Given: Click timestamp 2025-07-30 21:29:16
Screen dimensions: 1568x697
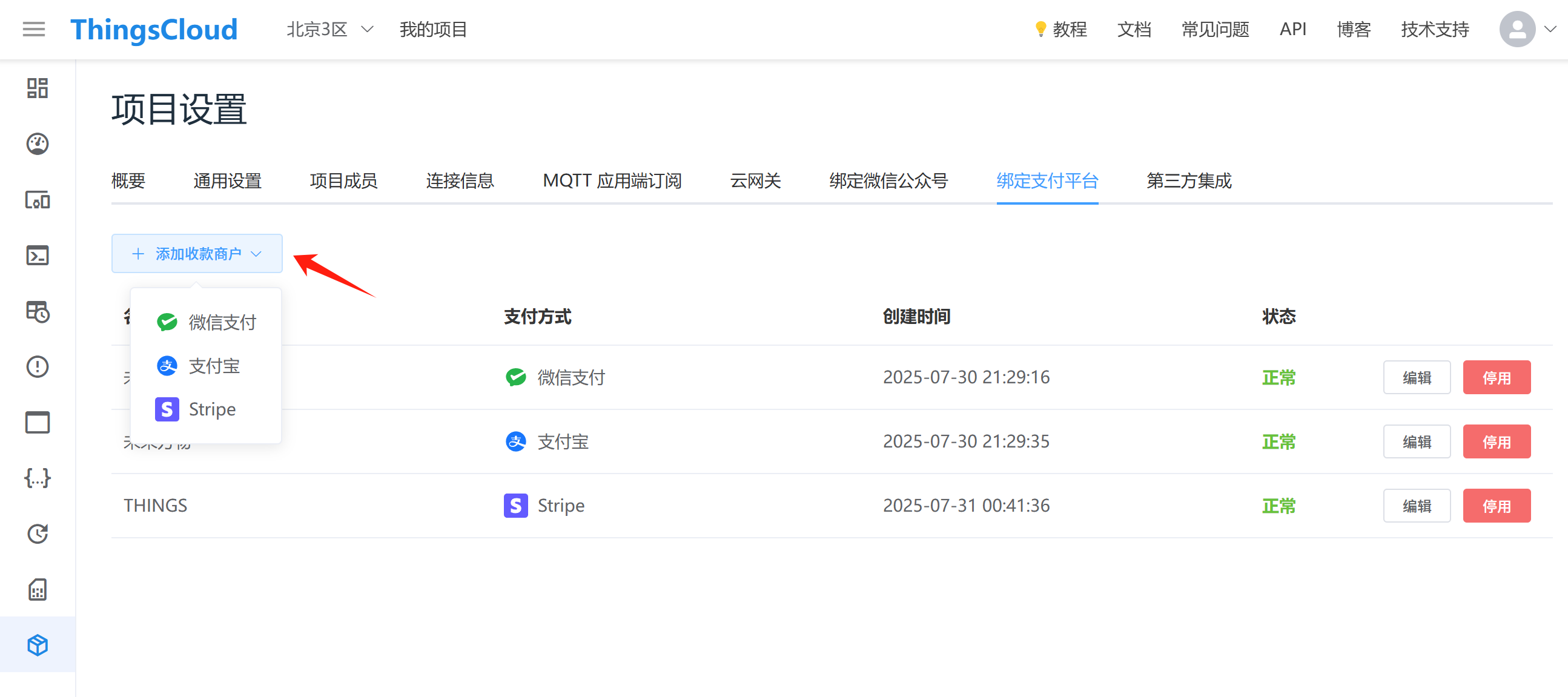Looking at the screenshot, I should point(966,377).
